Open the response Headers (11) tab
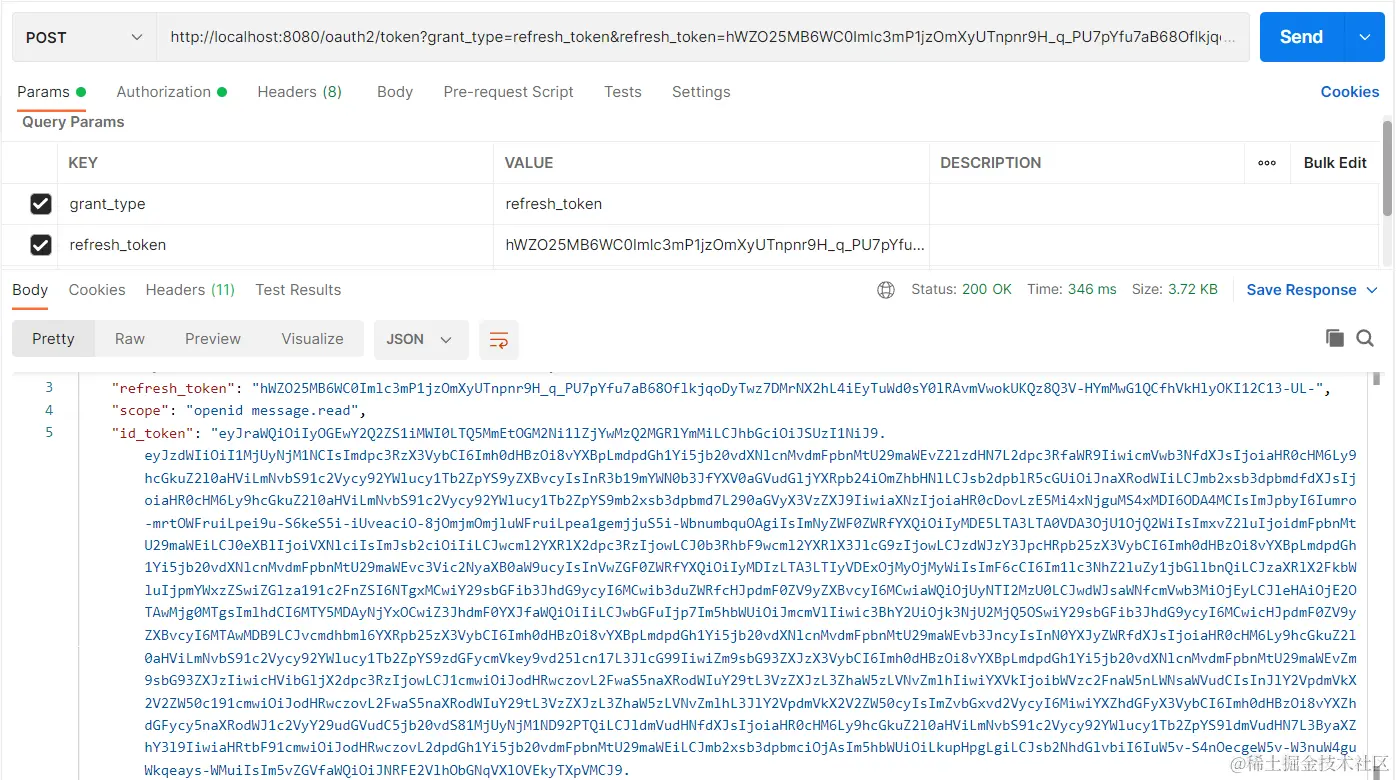Screen dimensions: 1396x780 [x=190, y=290]
